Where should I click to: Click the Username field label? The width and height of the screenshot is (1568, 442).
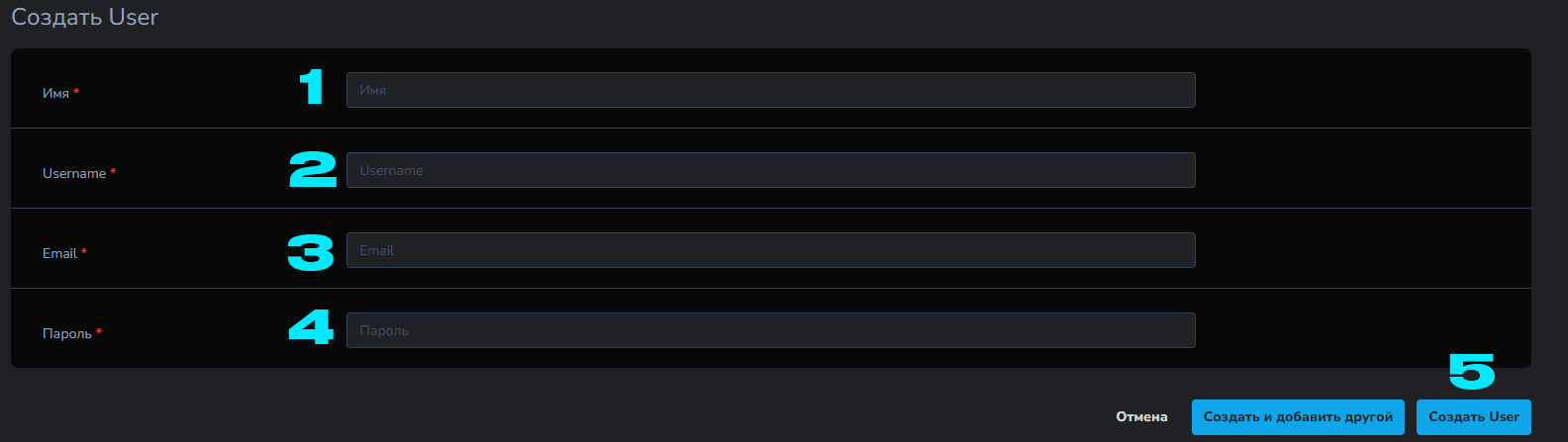[74, 173]
